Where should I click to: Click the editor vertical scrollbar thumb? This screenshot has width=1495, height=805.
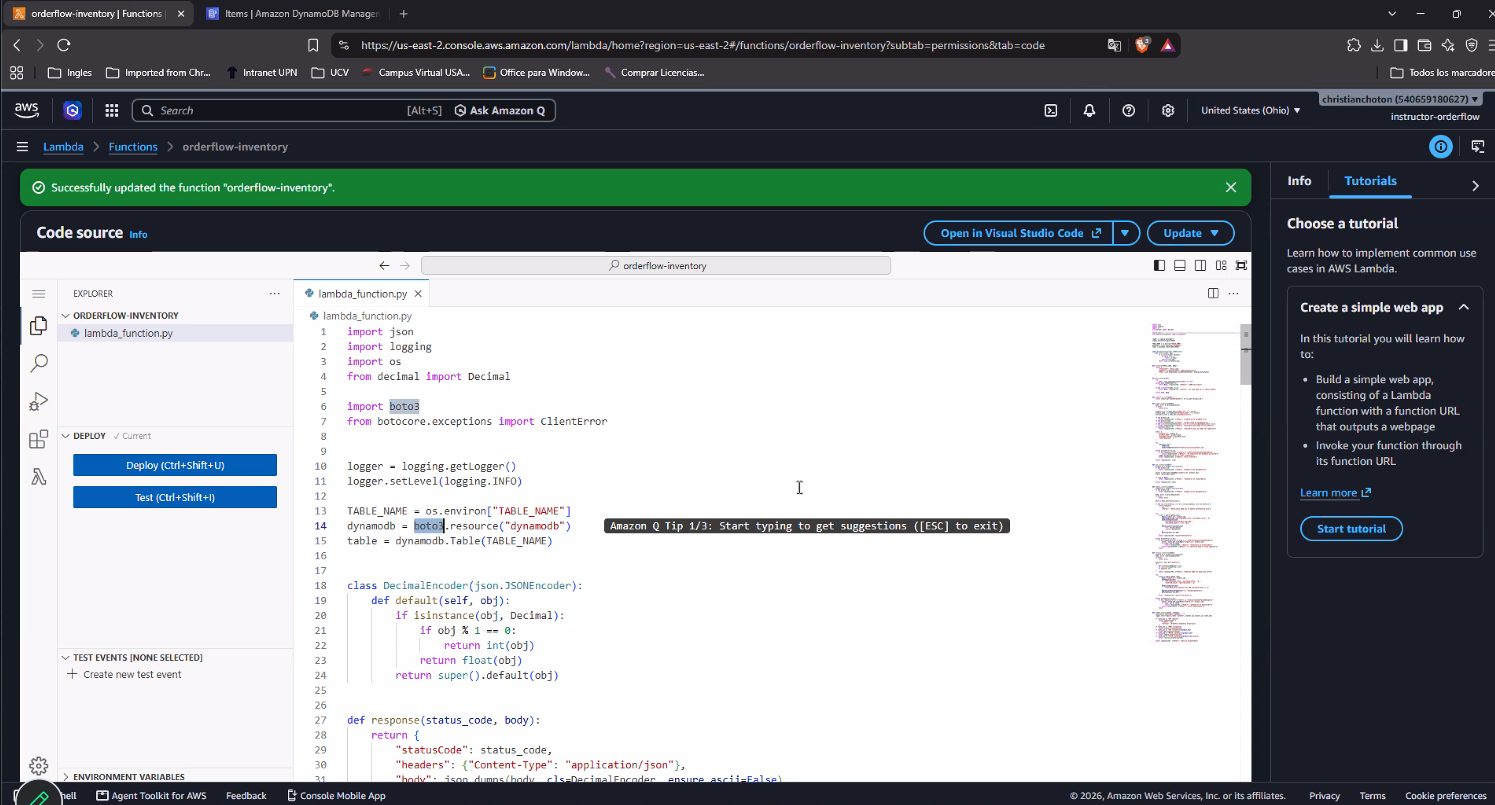[x=1245, y=354]
